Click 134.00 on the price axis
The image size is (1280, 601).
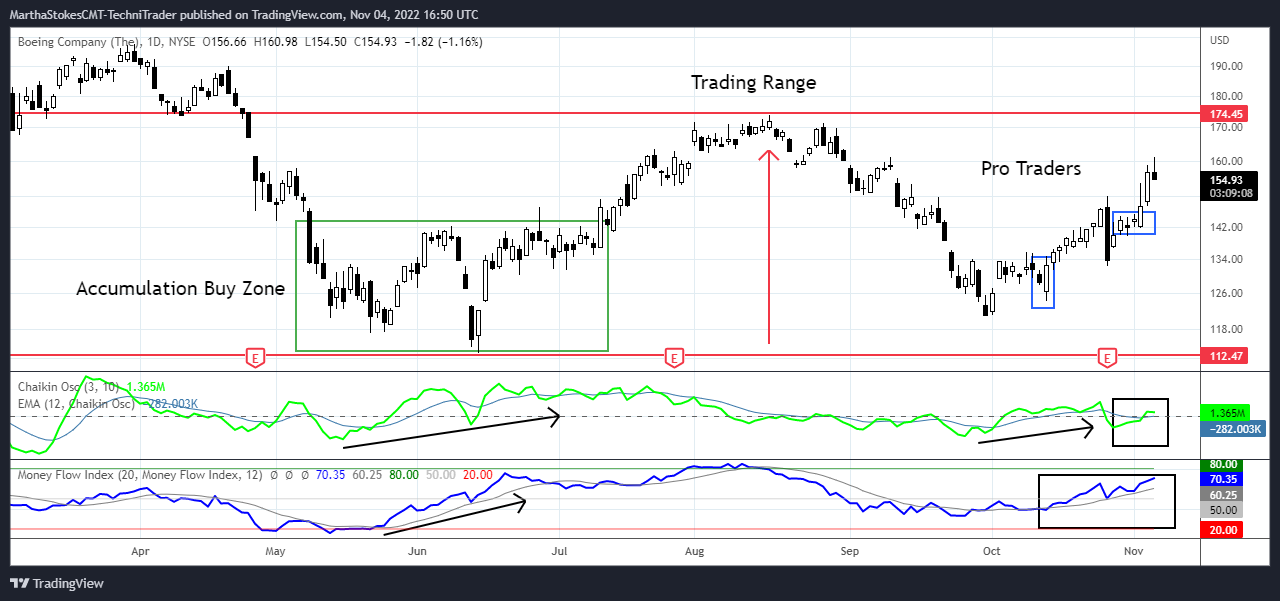(1226, 260)
